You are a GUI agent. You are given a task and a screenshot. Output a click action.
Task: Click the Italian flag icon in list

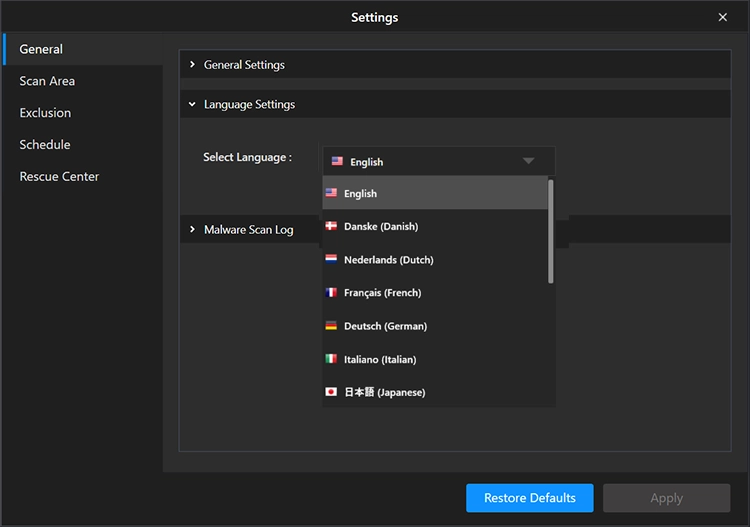pos(331,359)
